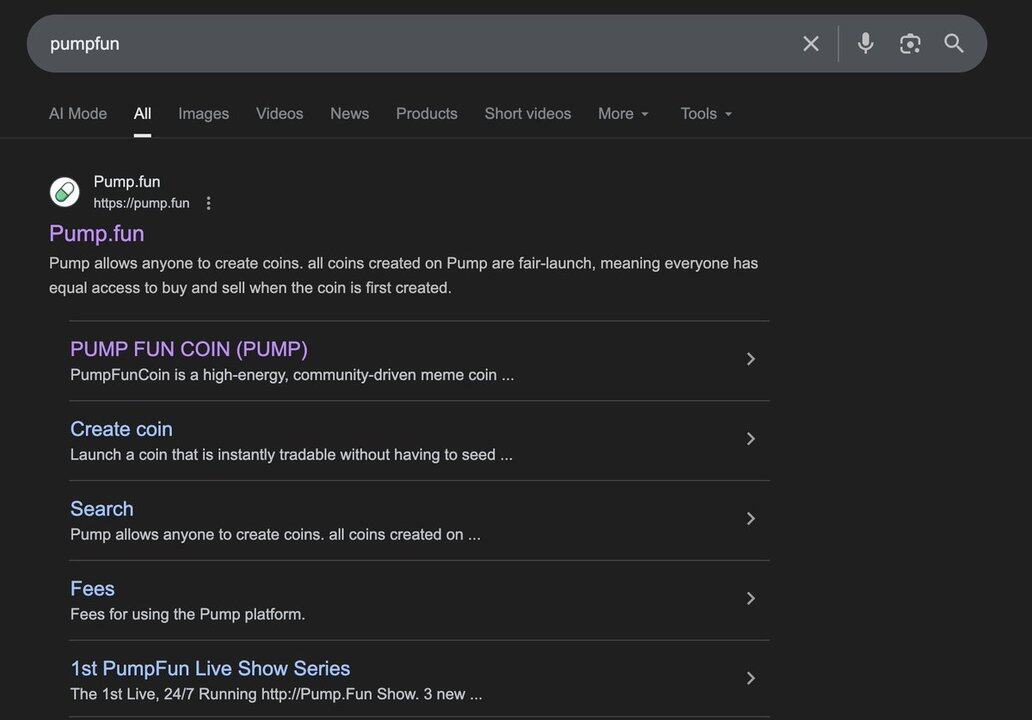Viewport: 1032px width, 720px height.
Task: Start voice search with microphone icon
Action: pyautogui.click(x=865, y=43)
